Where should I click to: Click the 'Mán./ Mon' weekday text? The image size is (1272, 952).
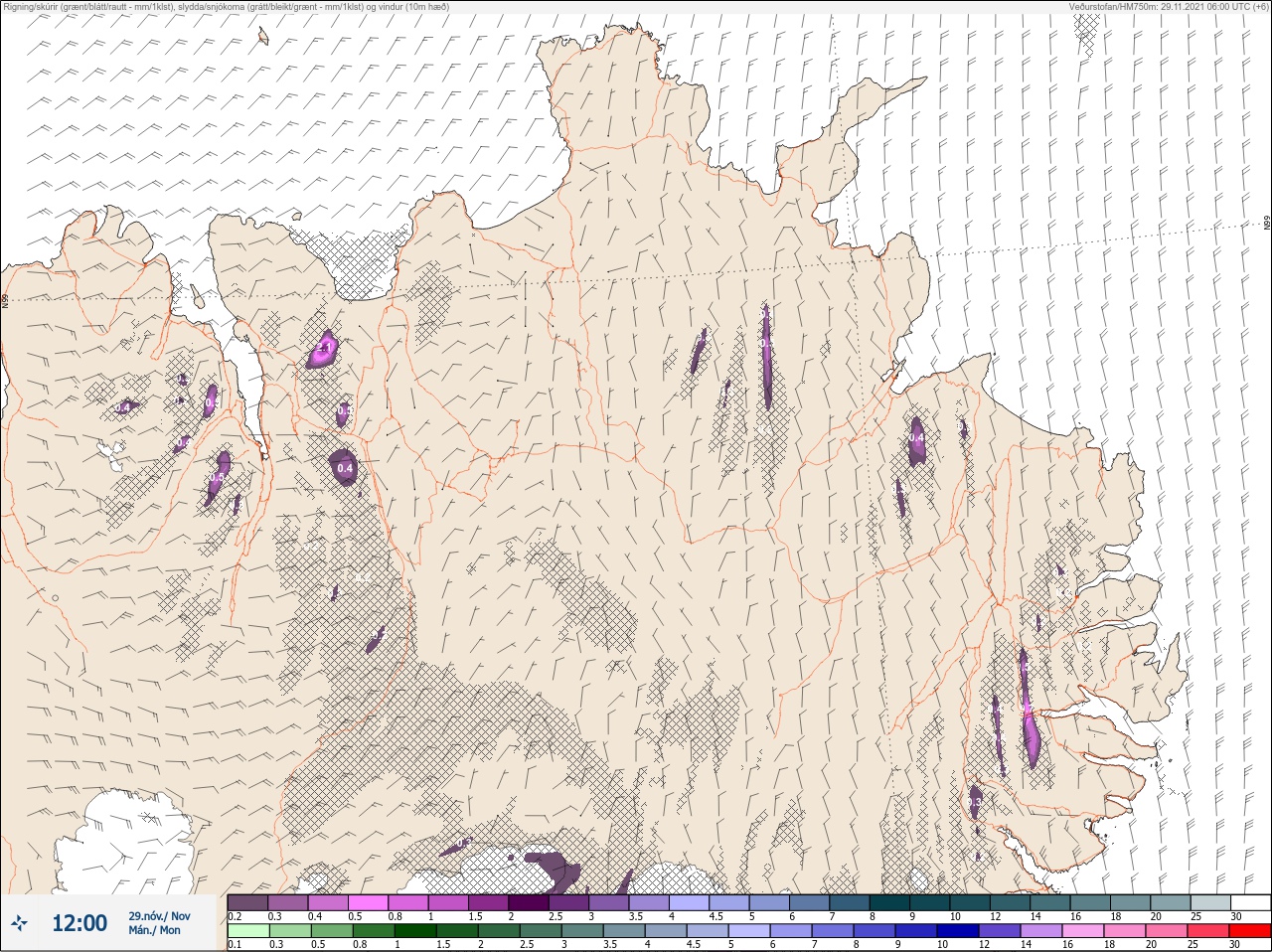(154, 930)
